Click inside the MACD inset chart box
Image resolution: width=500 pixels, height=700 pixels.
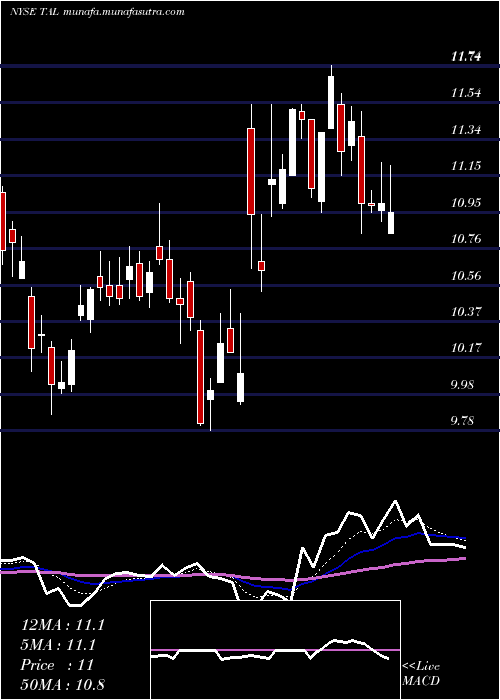275,650
